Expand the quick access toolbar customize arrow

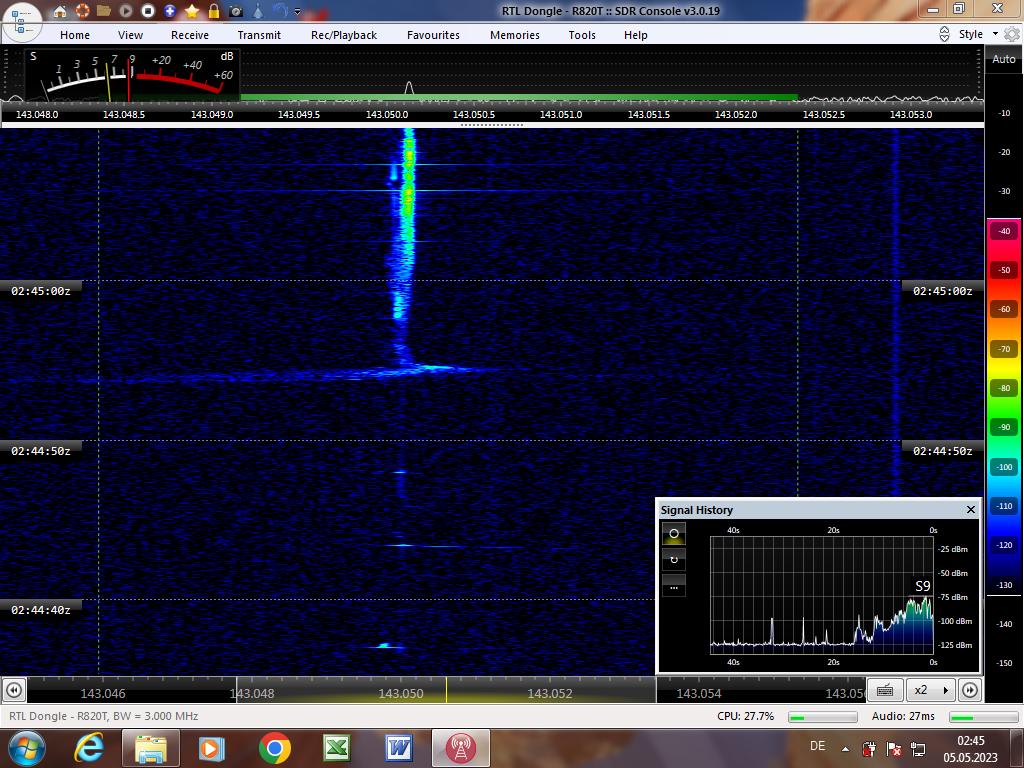pos(298,11)
